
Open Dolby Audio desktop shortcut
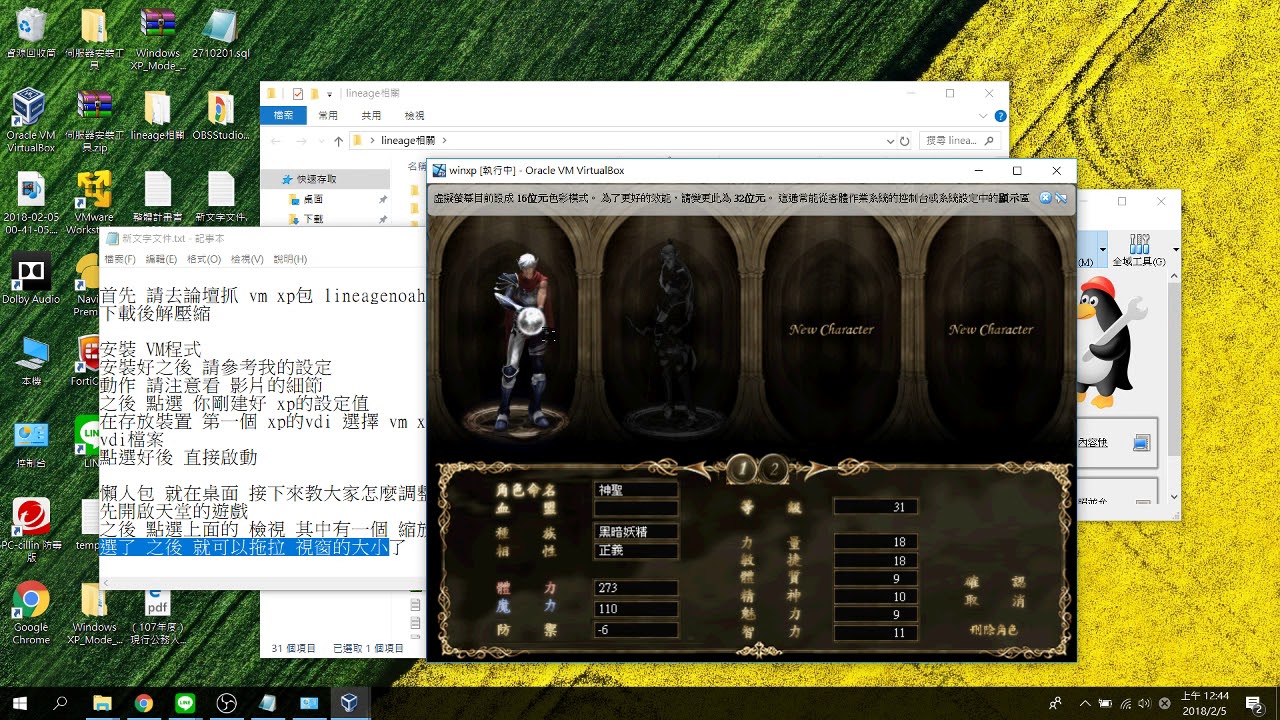31,280
